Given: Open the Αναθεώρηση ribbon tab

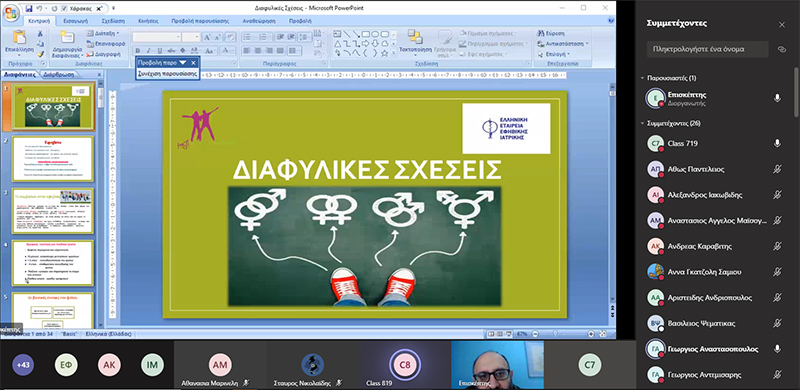Looking at the screenshot, I should (259, 21).
